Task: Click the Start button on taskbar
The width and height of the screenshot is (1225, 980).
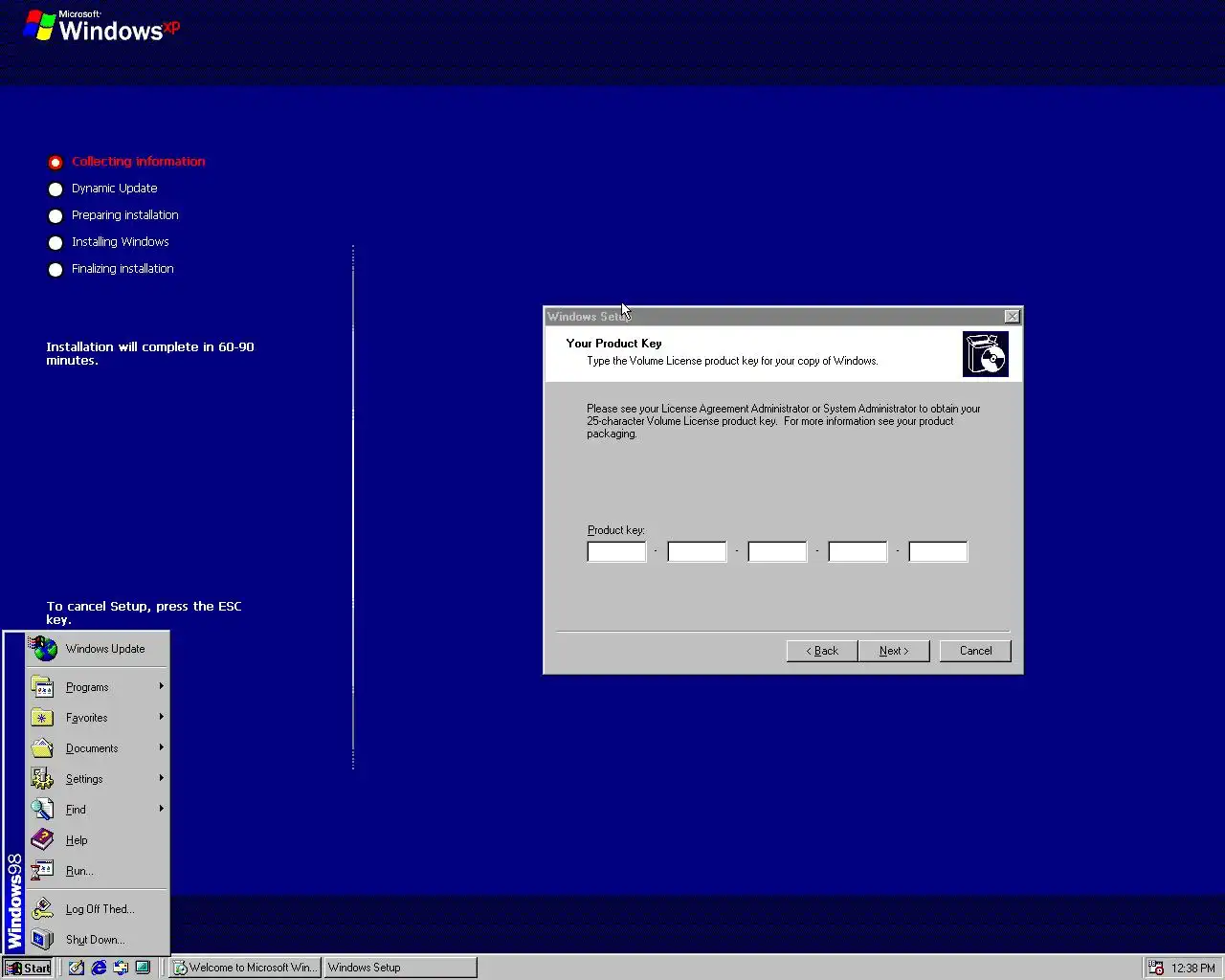Action: [28, 968]
